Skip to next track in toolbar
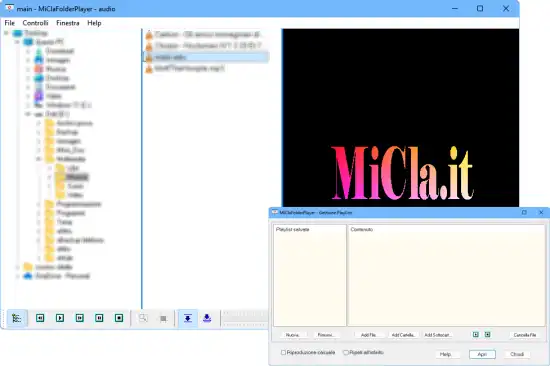Viewport: 550px width, 366px height. 80,318
